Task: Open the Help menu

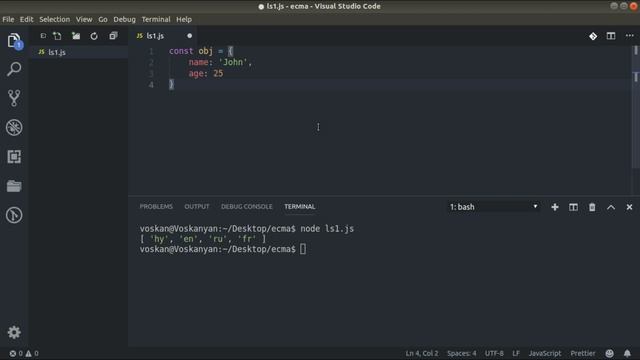Action: (184, 19)
